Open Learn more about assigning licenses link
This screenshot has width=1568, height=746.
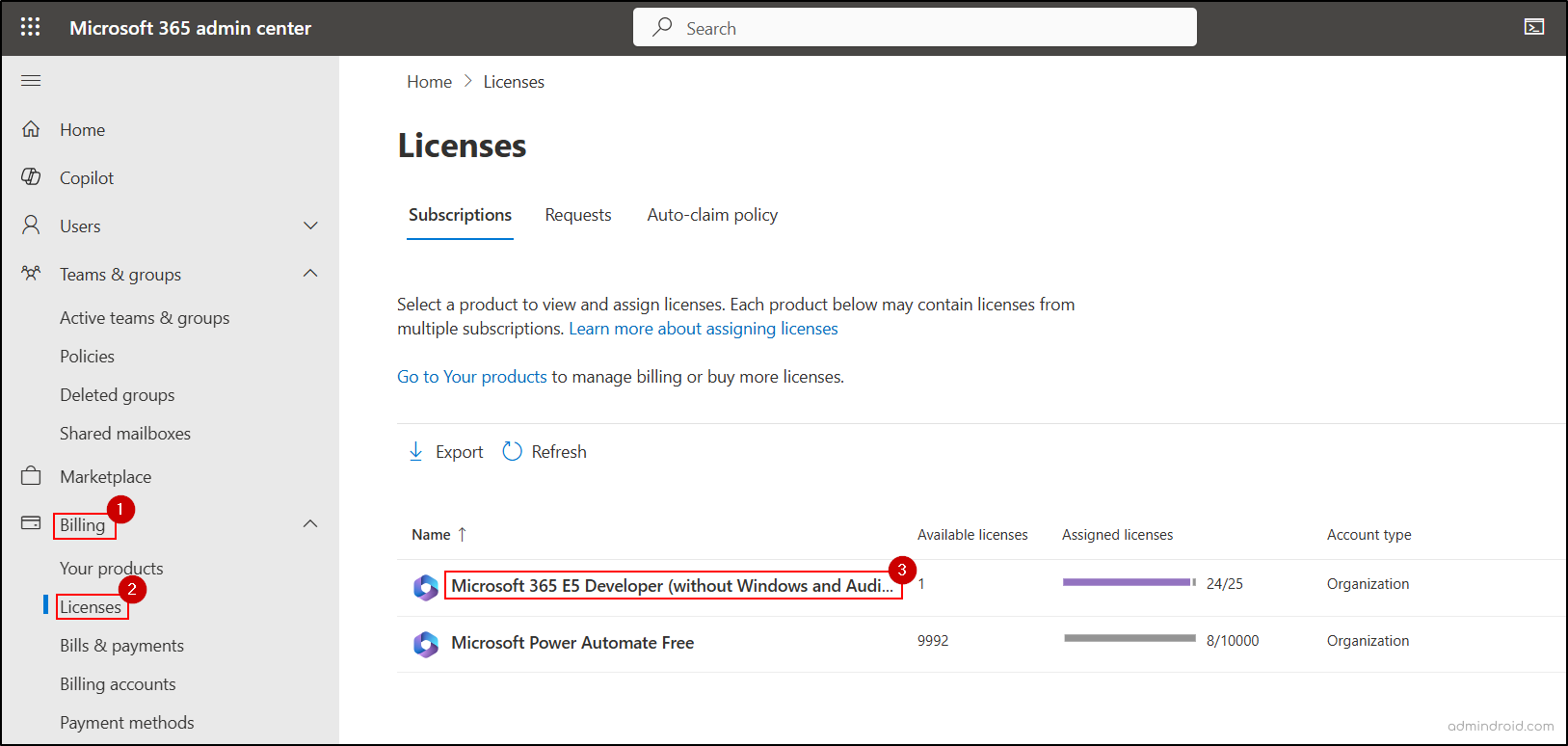tap(704, 329)
